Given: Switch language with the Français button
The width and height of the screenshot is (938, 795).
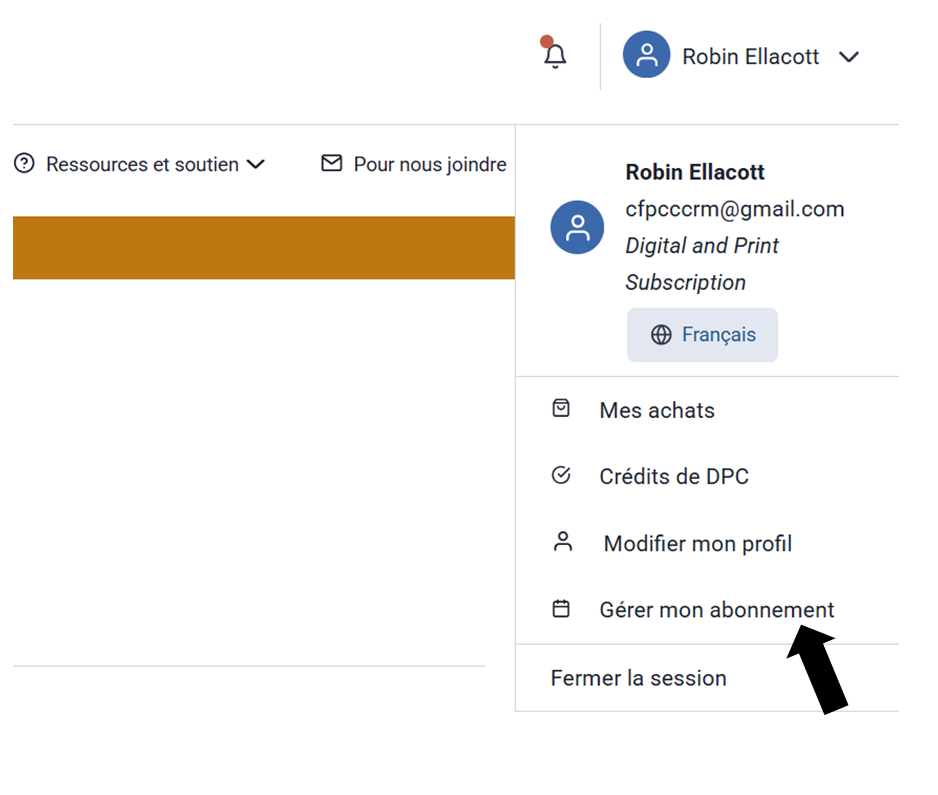Looking at the screenshot, I should click(x=703, y=335).
